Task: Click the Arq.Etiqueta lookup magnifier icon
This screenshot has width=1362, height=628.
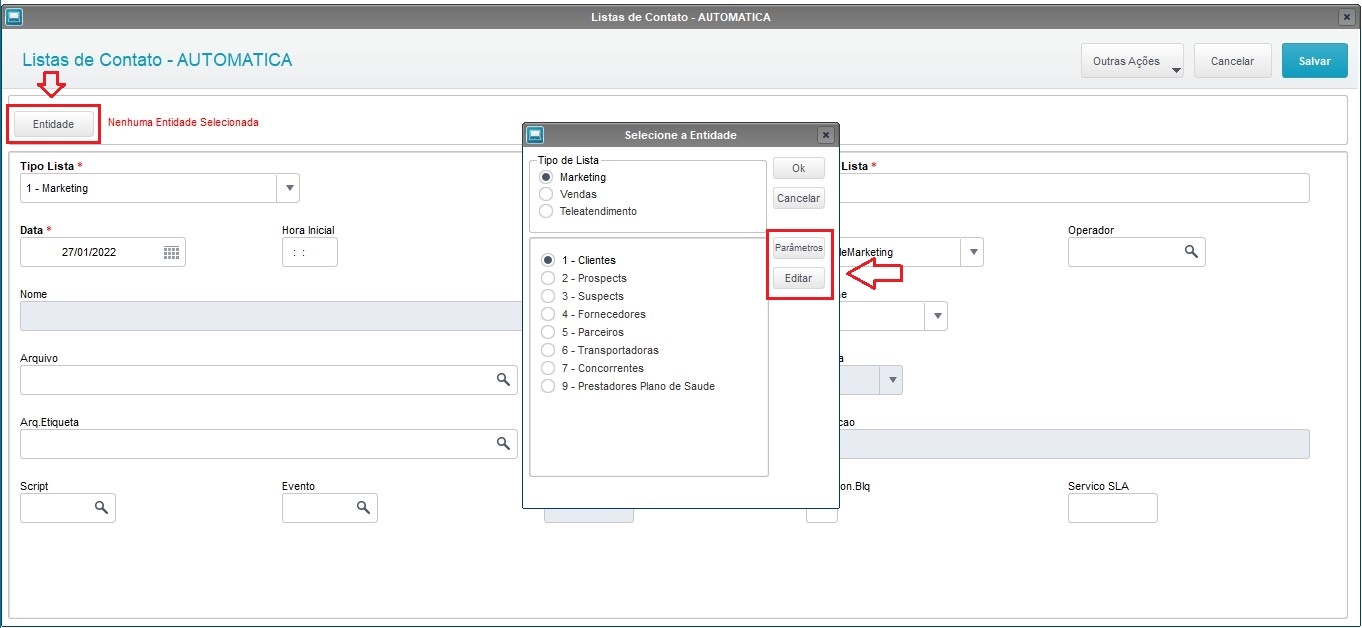Action: click(x=504, y=444)
